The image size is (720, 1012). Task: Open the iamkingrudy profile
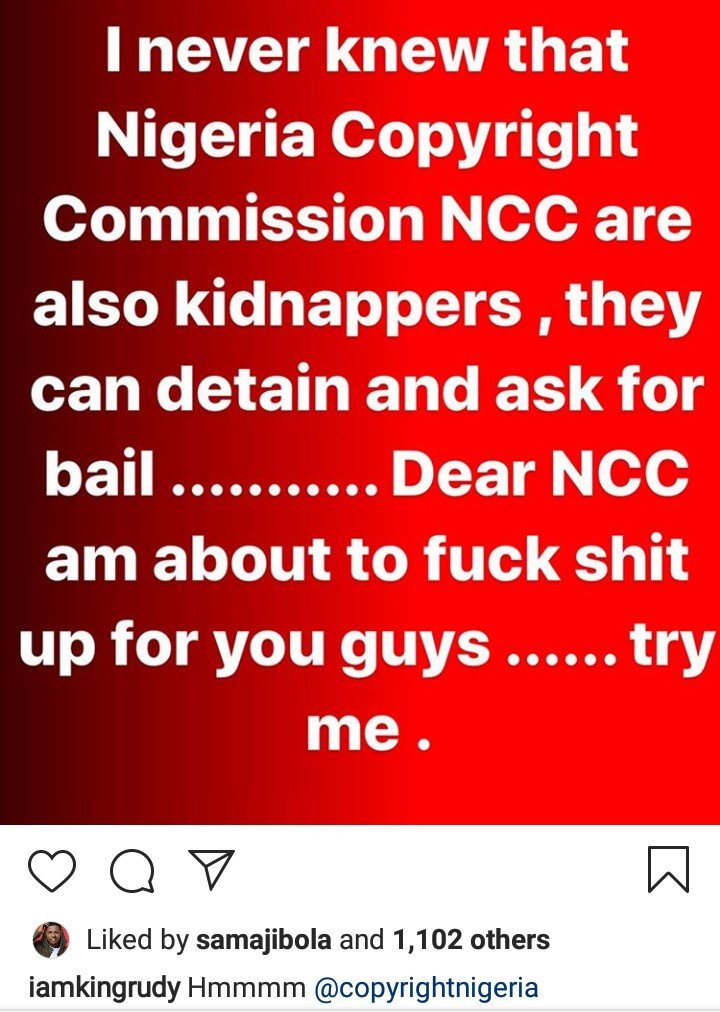point(105,987)
